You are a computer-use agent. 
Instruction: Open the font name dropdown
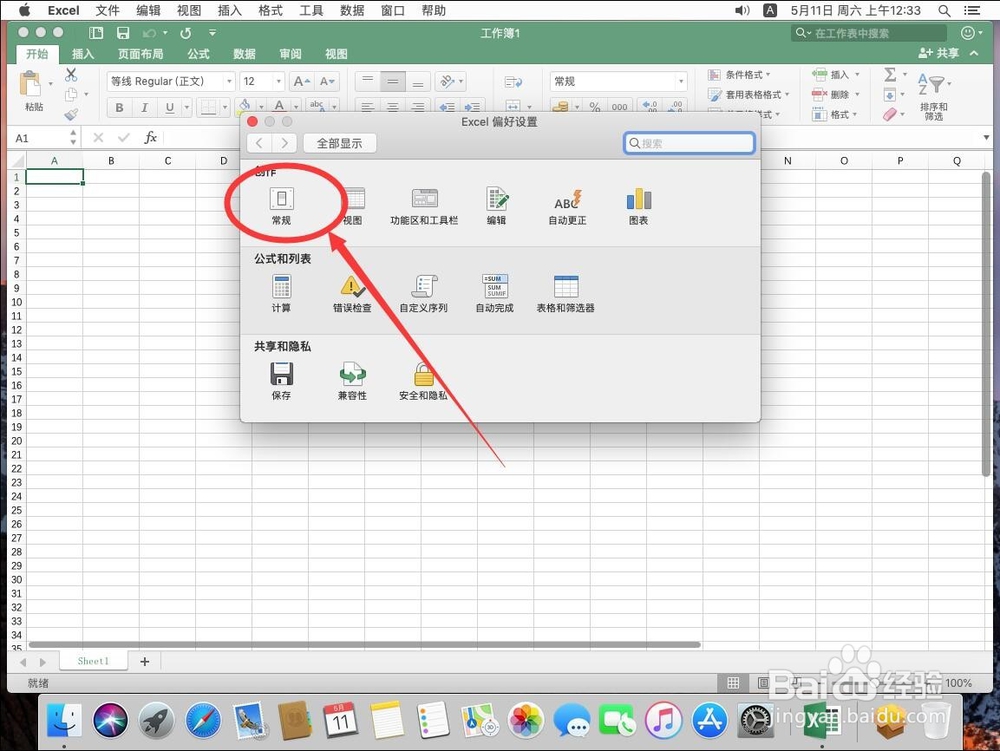click(x=229, y=82)
